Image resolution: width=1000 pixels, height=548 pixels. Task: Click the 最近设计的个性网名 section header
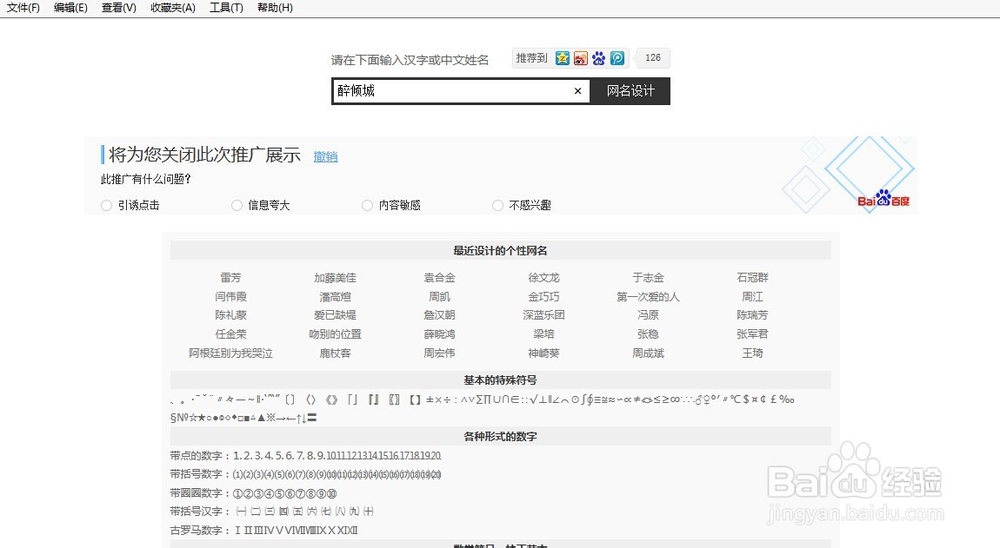coord(501,251)
